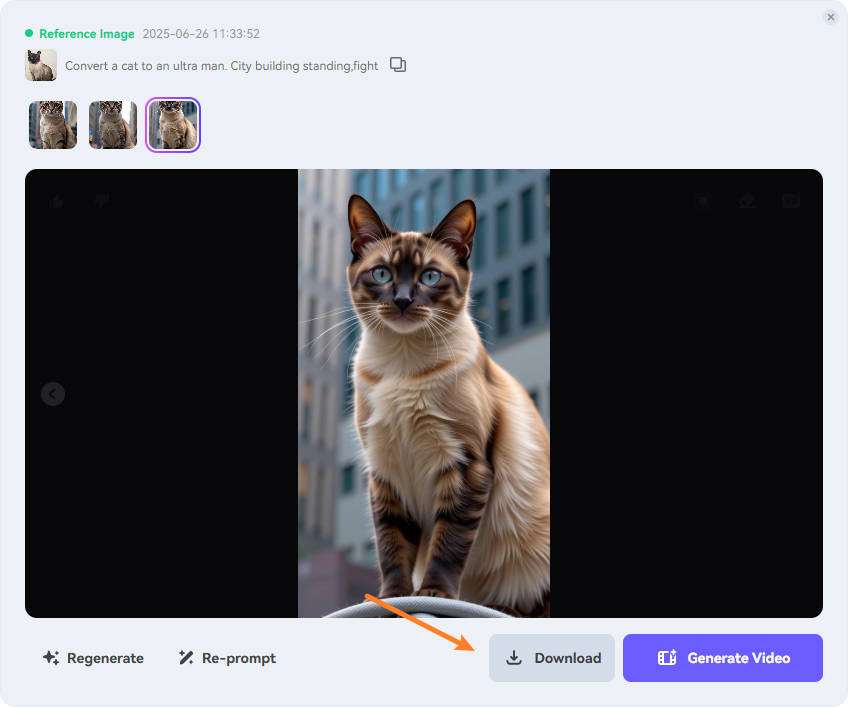Click the green Reference Image label
This screenshot has width=848, height=707.
click(x=86, y=34)
